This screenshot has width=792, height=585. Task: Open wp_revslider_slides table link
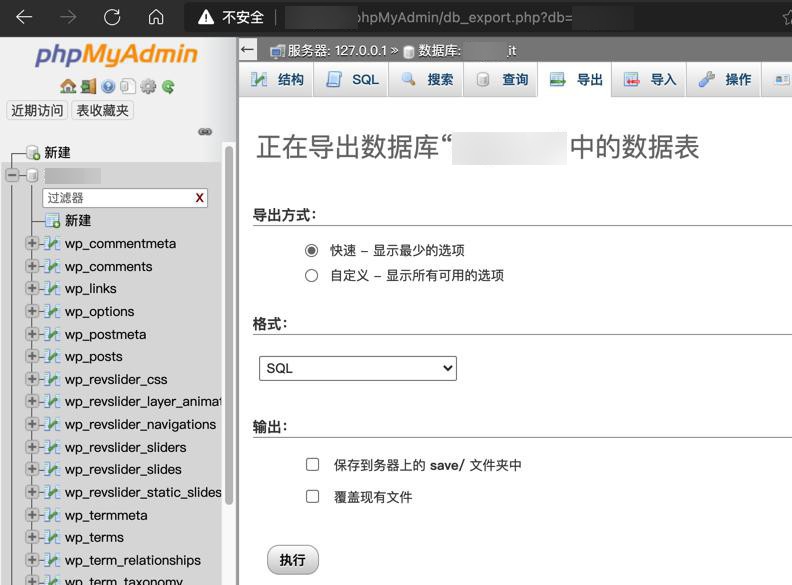pyautogui.click(x=123, y=469)
